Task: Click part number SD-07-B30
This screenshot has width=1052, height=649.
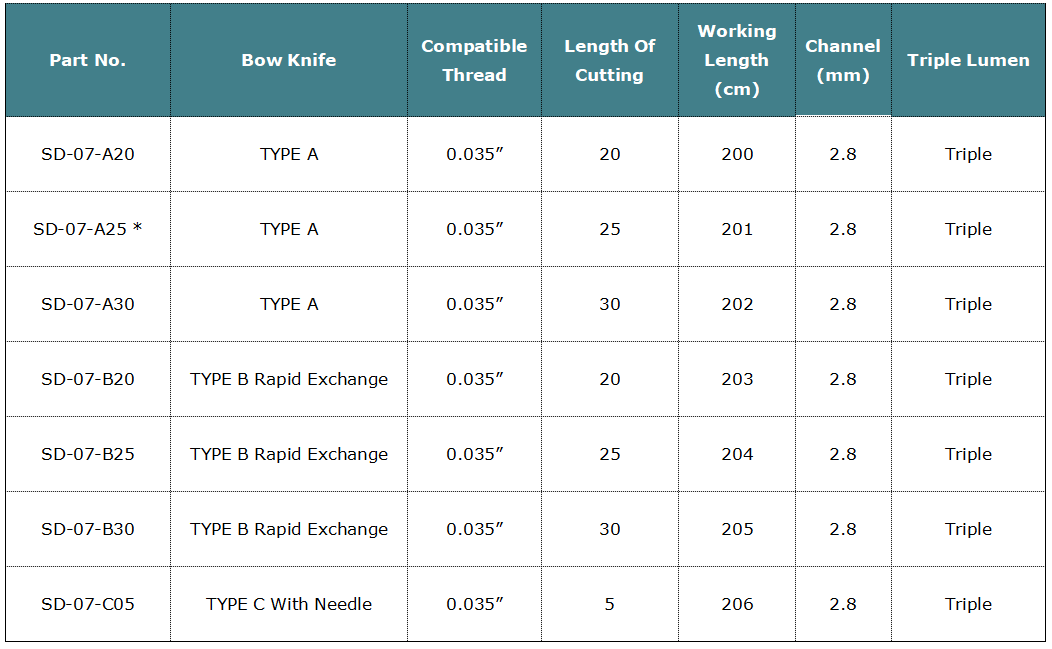Action: [88, 529]
